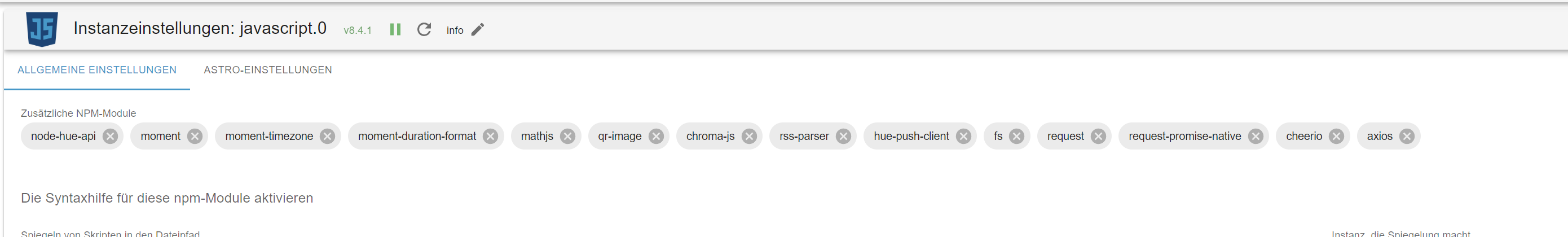Open the Allgemeine Einstellungen tab

[x=97, y=70]
